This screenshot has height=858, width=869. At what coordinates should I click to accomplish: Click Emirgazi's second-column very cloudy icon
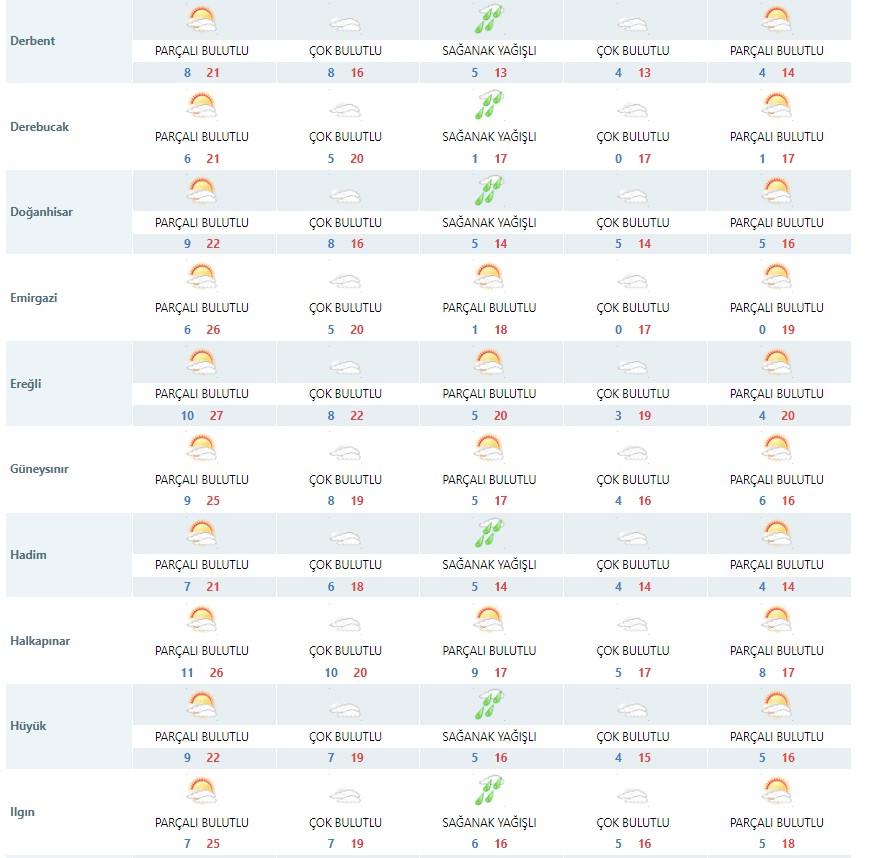point(345,282)
